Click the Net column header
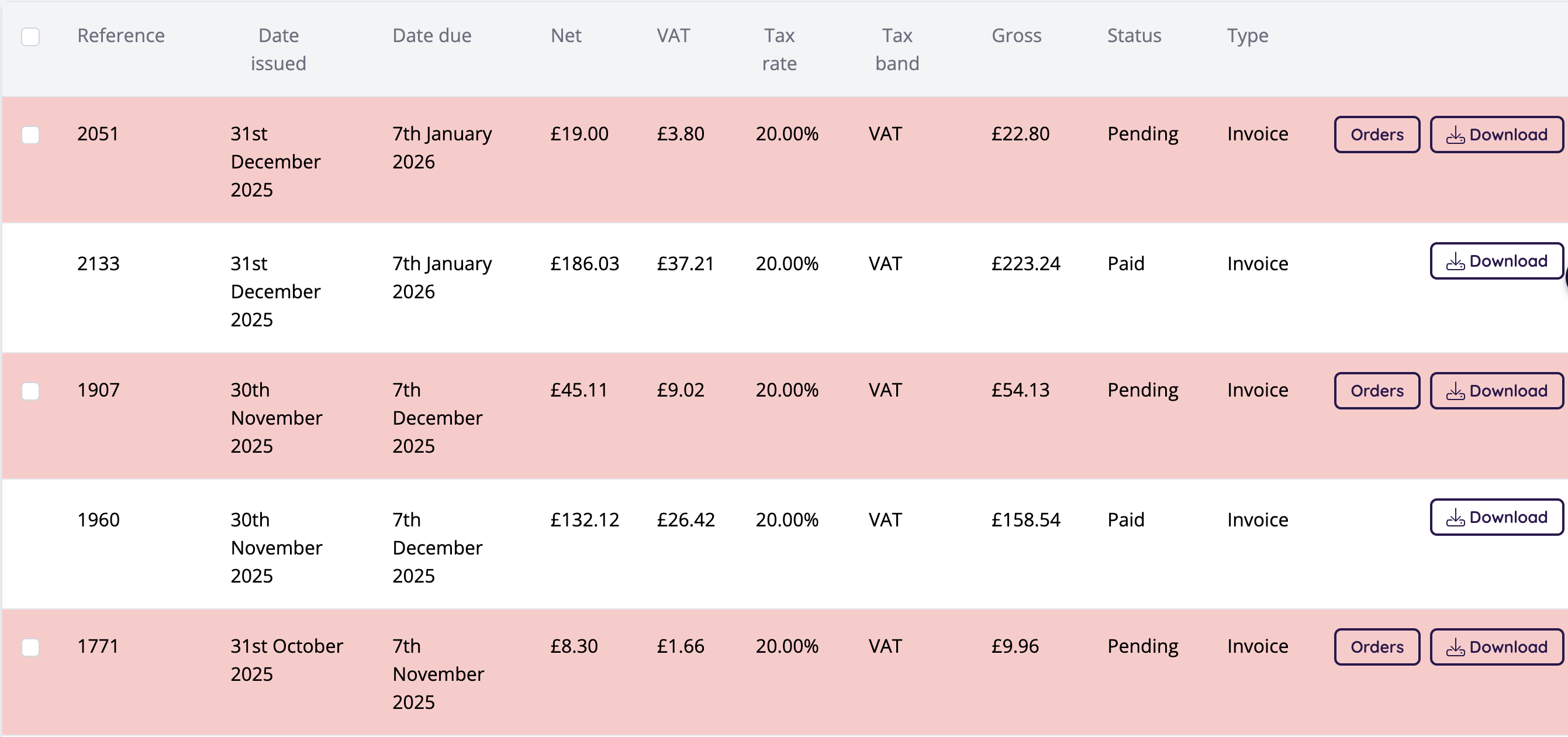This screenshot has height=737, width=1568. pyautogui.click(x=565, y=36)
